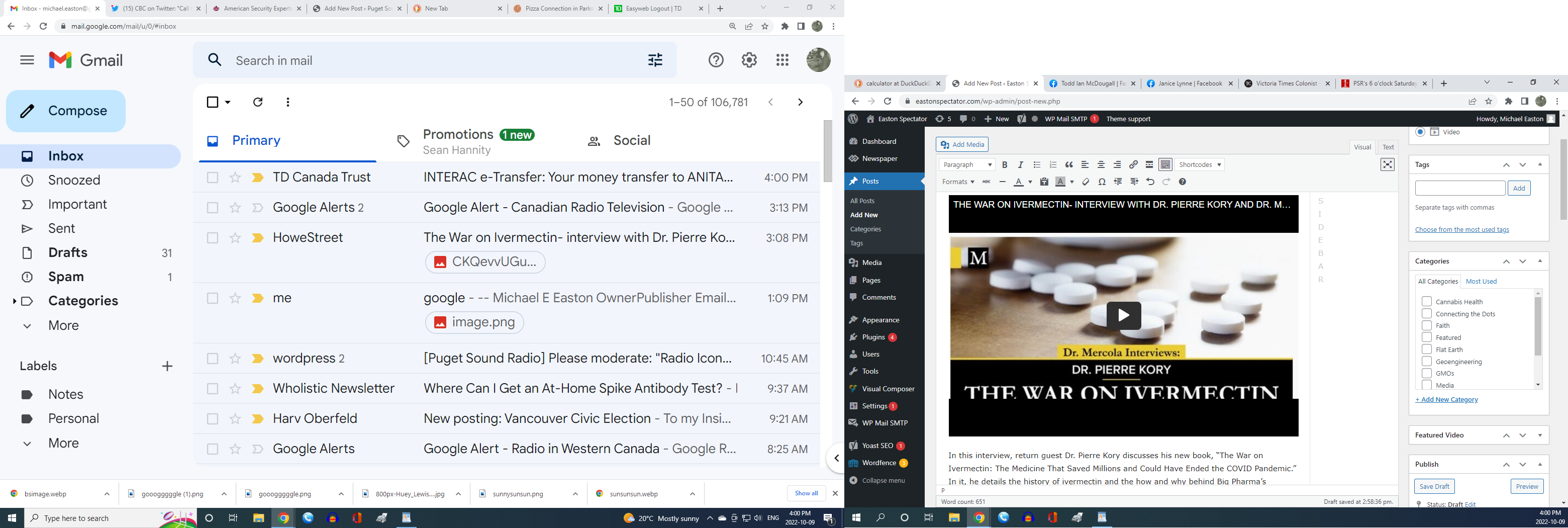Click the Bold icon in WordPress editor
The width and height of the screenshot is (1568, 528).
1004,165
